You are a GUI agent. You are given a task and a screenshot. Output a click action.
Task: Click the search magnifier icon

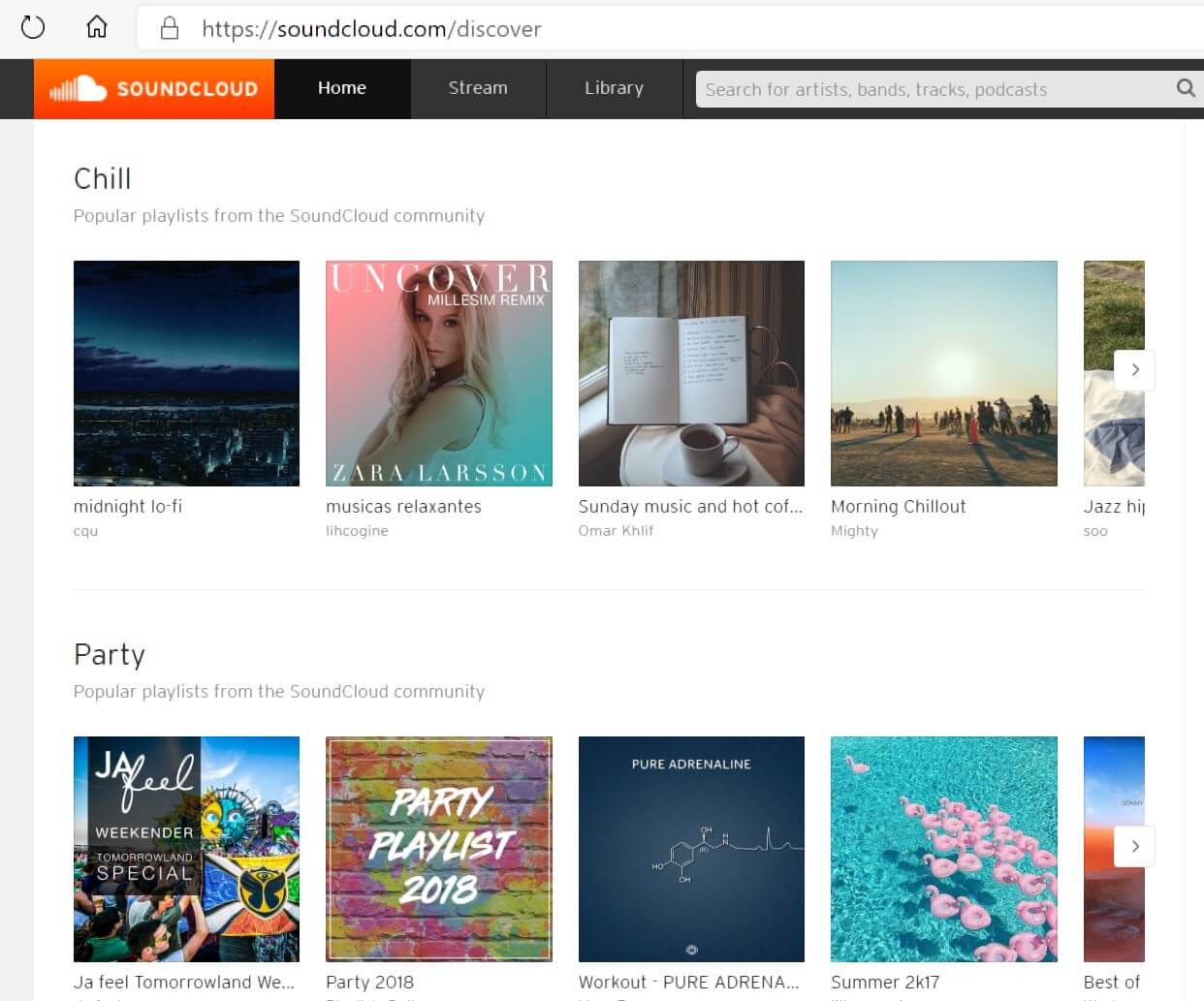point(1185,88)
